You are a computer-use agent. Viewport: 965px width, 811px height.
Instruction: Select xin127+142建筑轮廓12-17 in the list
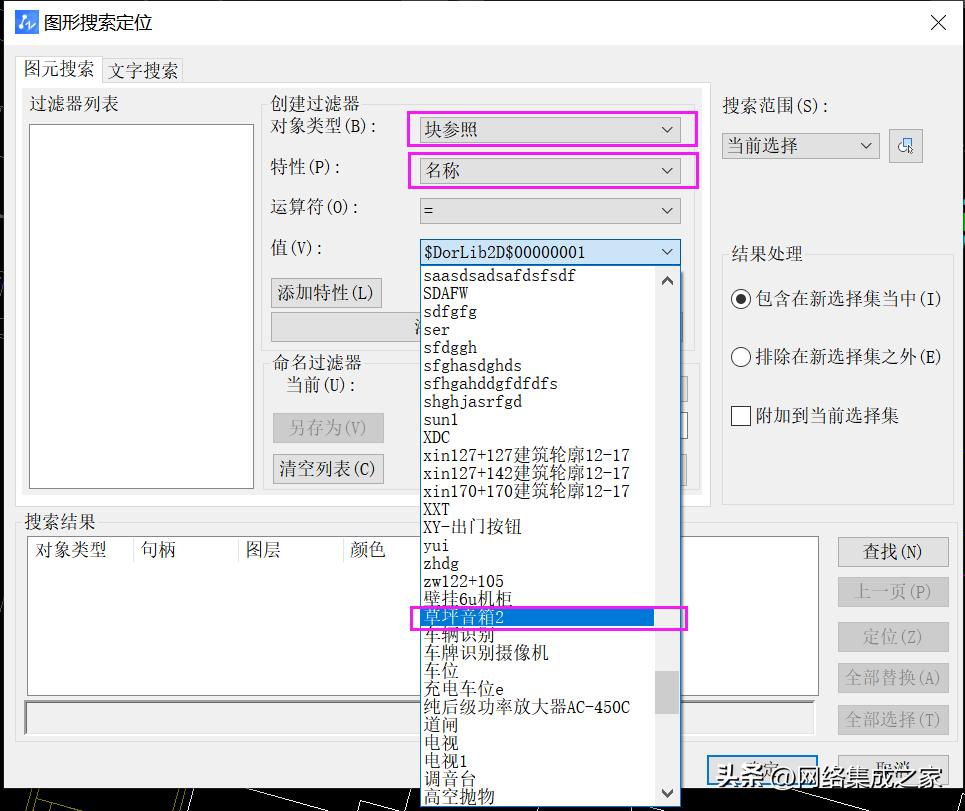[x=539, y=473]
